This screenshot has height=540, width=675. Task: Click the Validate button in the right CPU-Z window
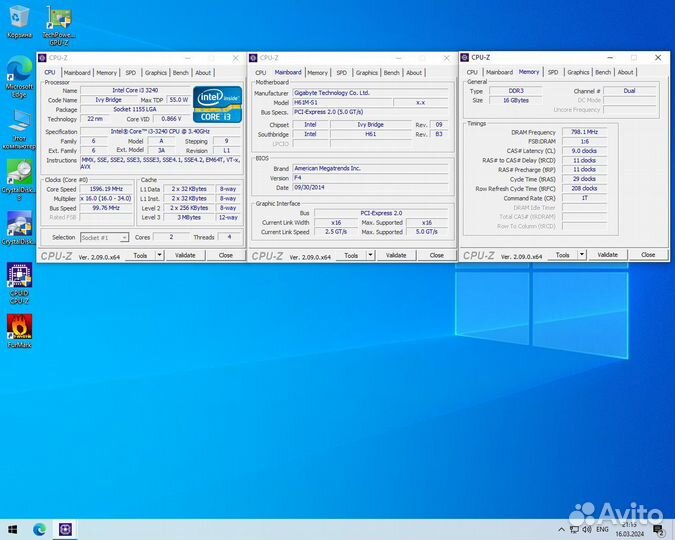[607, 255]
